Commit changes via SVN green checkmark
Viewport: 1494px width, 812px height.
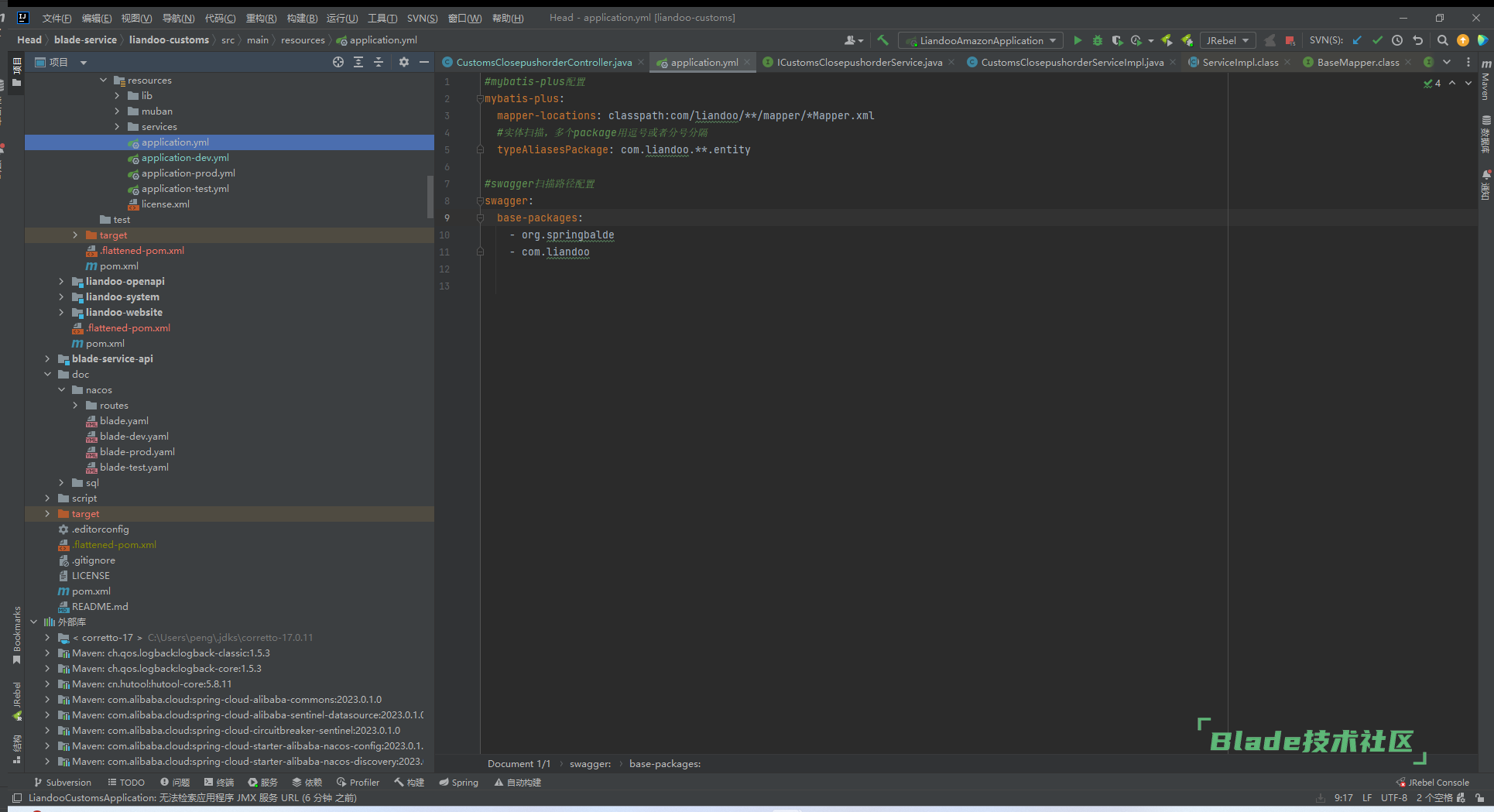tap(1377, 40)
